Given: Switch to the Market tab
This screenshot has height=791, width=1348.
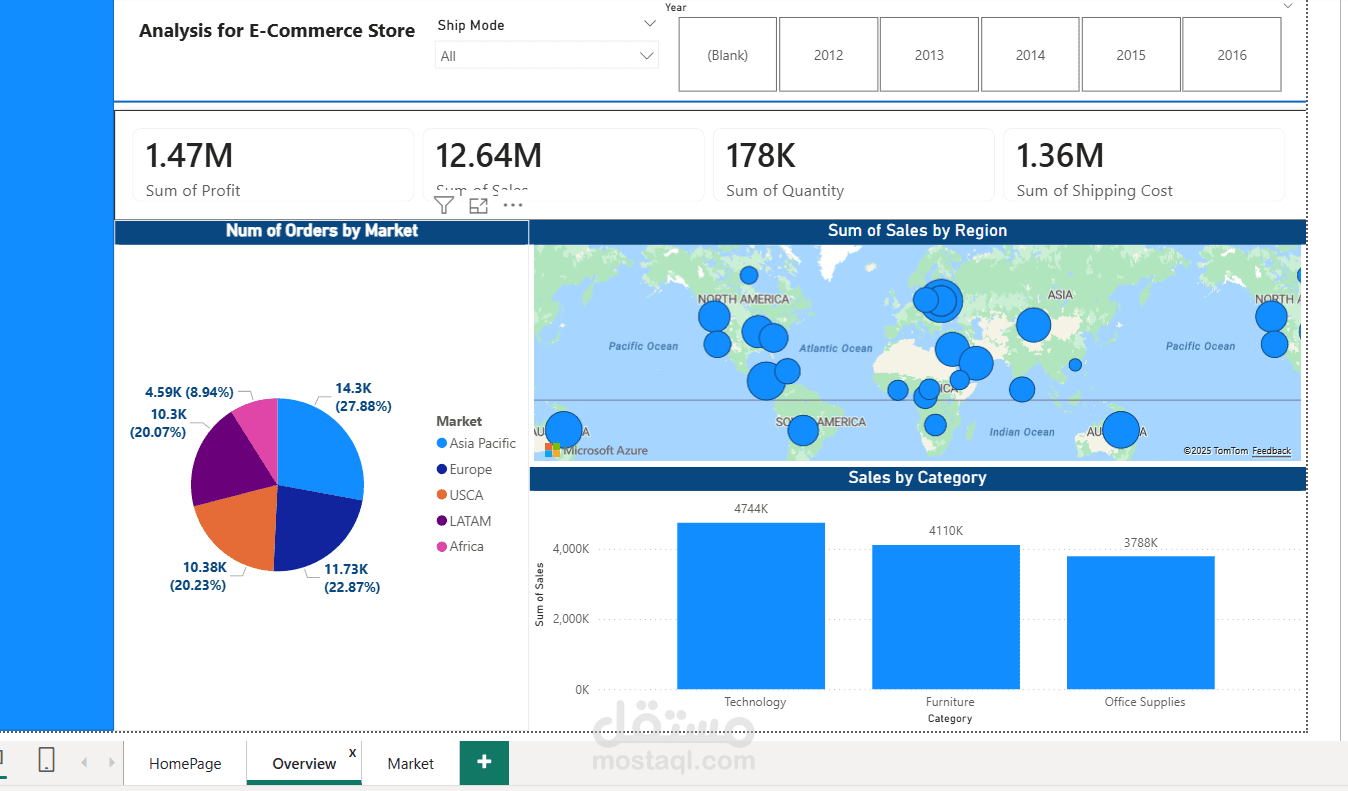Looking at the screenshot, I should coord(409,762).
